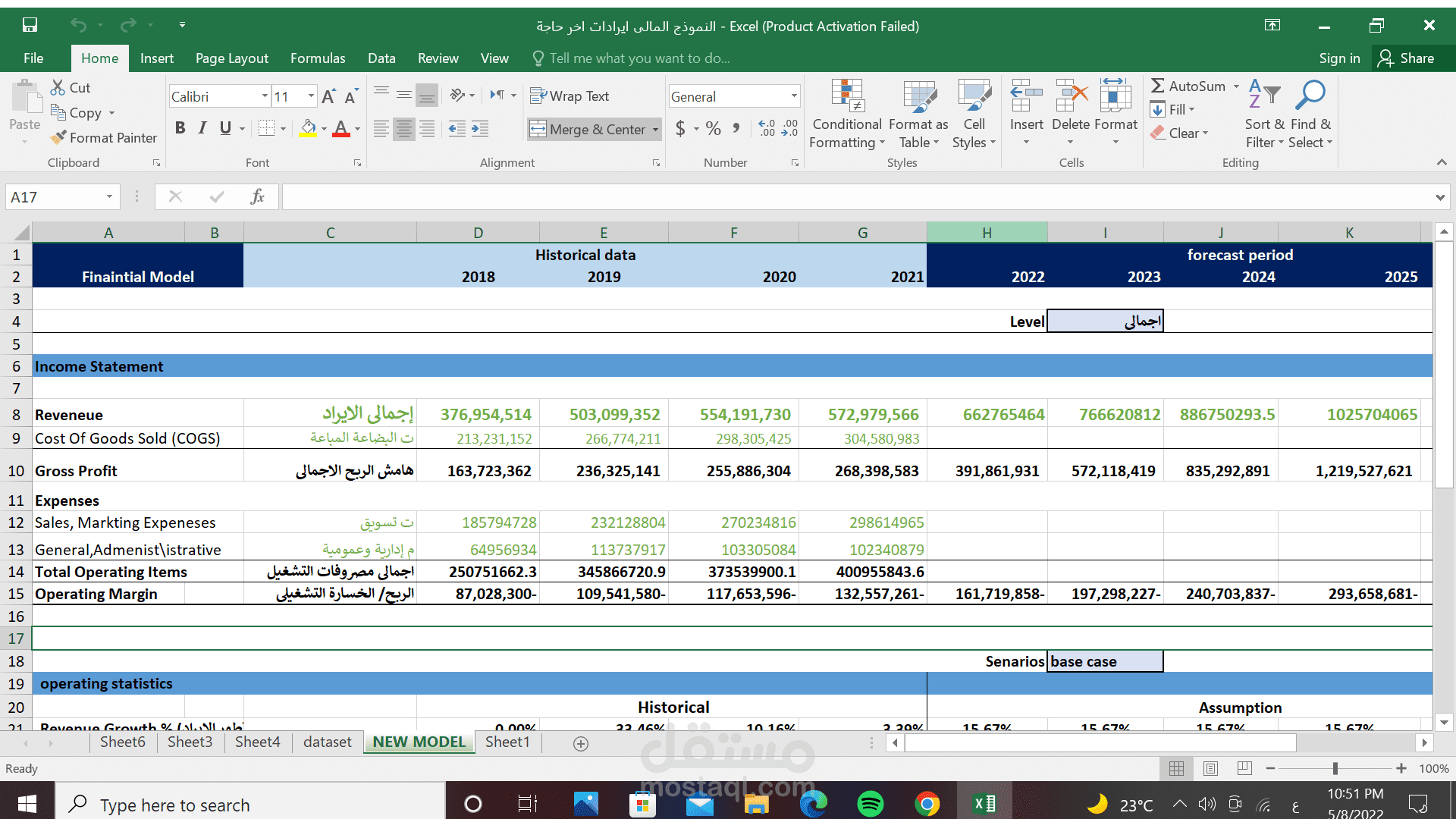Toggle Italic formatting
Image resolution: width=1456 pixels, height=819 pixels.
pyautogui.click(x=202, y=128)
